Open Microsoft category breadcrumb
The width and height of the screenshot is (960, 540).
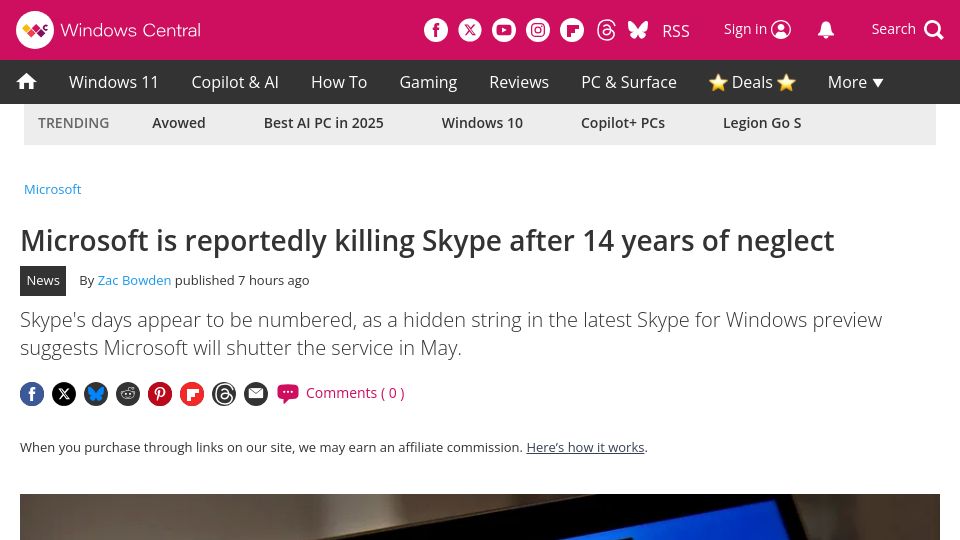[x=53, y=189]
